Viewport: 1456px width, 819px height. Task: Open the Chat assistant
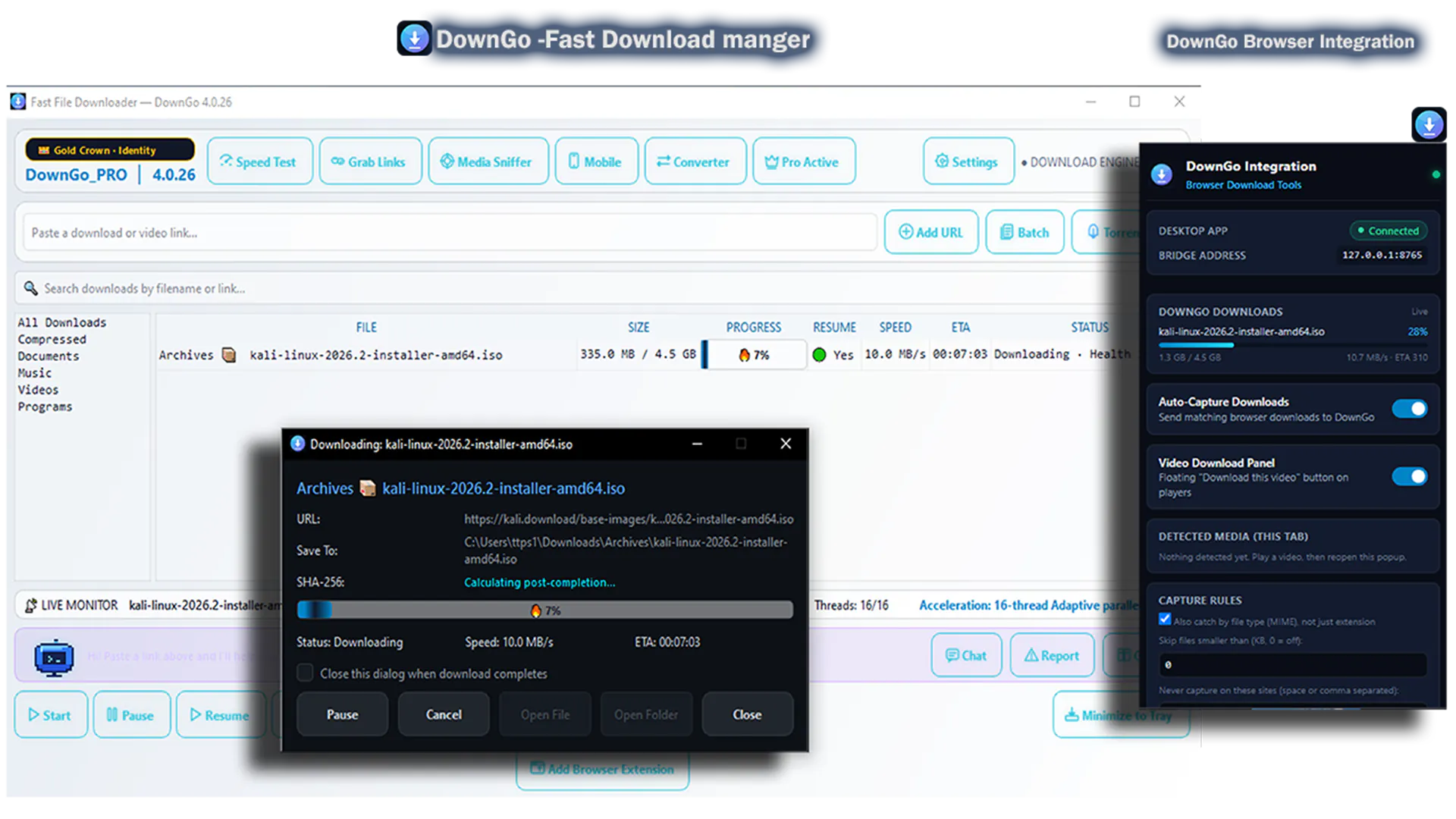pos(966,655)
